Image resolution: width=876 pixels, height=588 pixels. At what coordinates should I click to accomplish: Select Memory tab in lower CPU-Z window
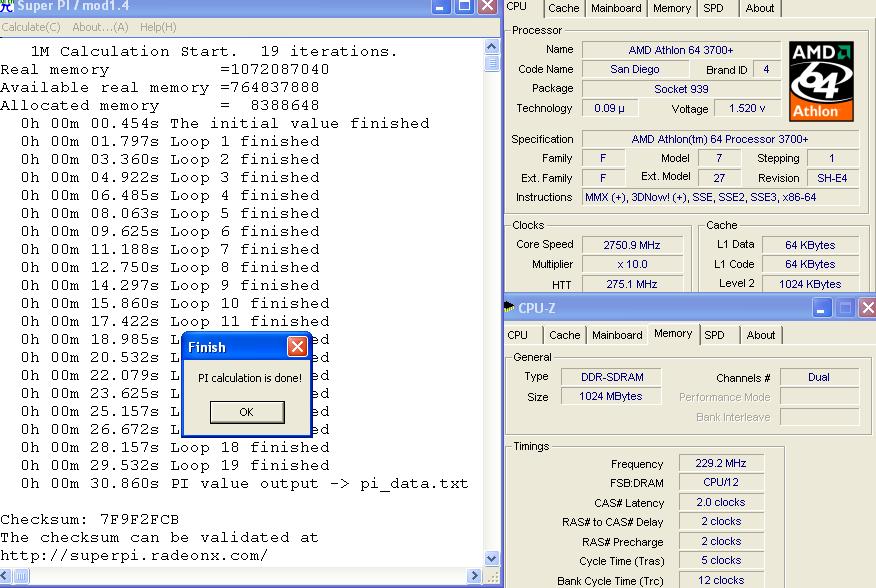(673, 334)
